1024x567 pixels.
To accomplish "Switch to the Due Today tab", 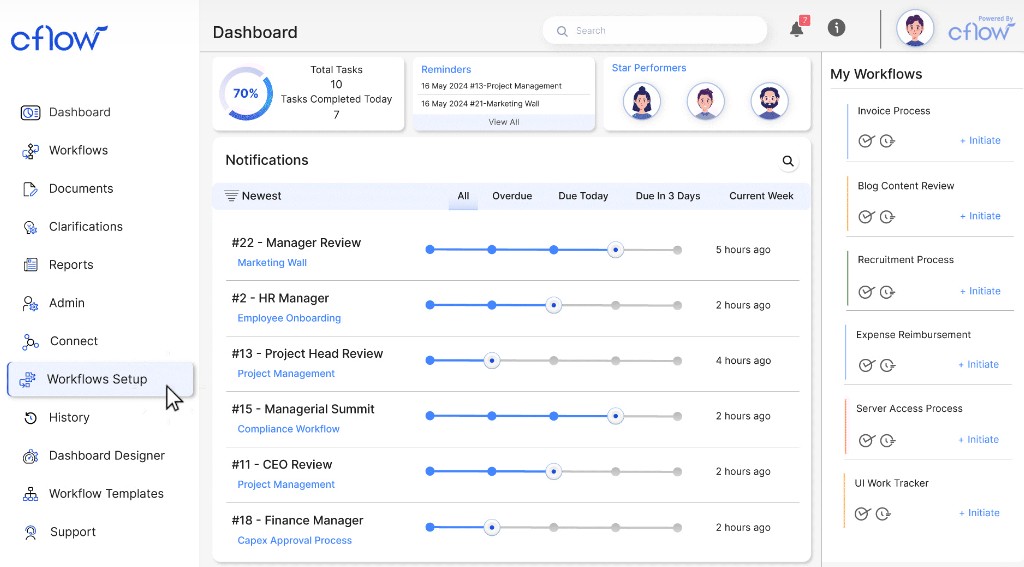I will 583,196.
